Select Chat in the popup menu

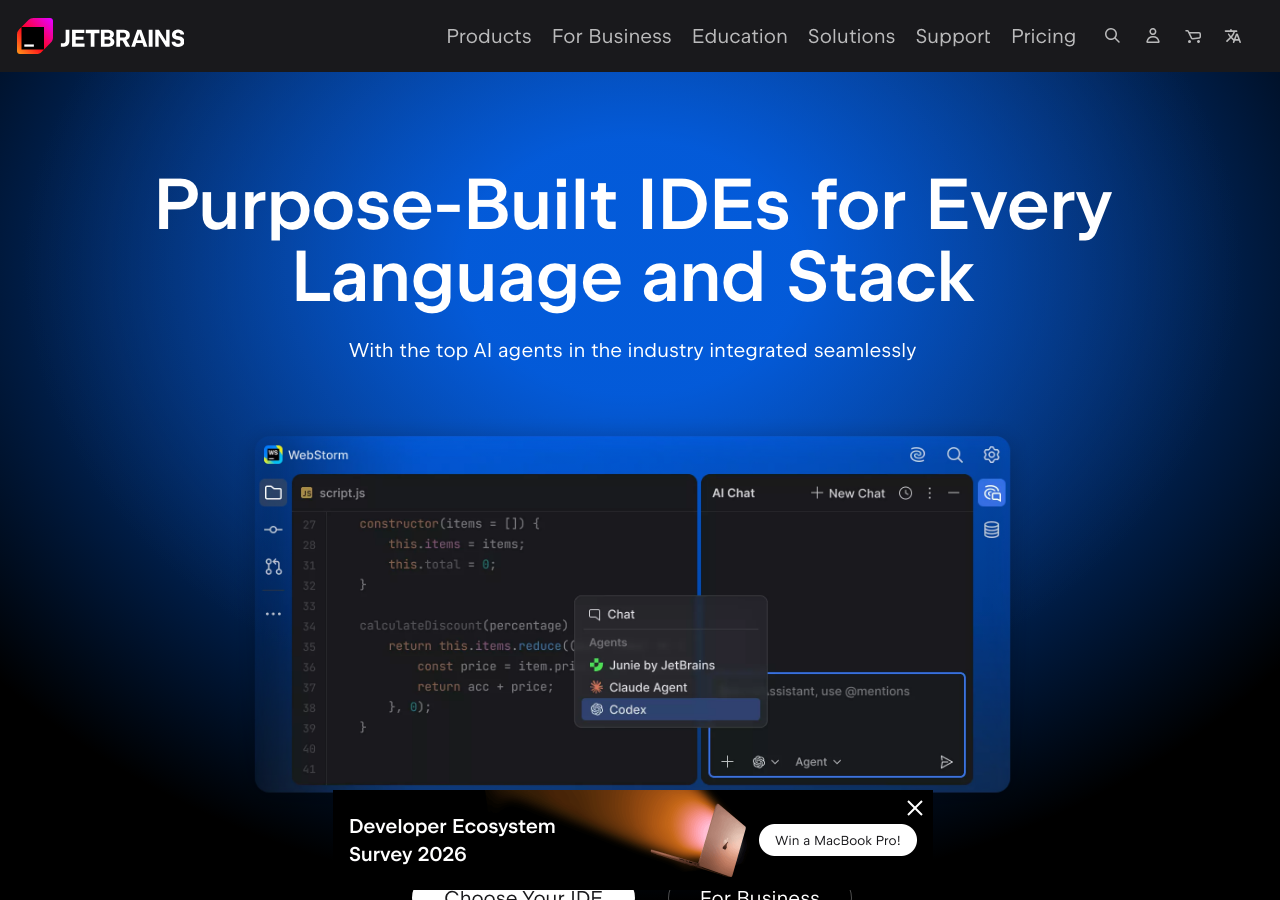(x=671, y=615)
